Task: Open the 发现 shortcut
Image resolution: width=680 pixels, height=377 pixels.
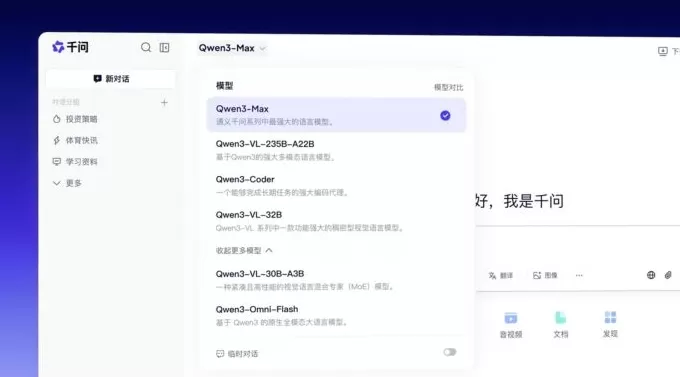Action: (x=610, y=324)
